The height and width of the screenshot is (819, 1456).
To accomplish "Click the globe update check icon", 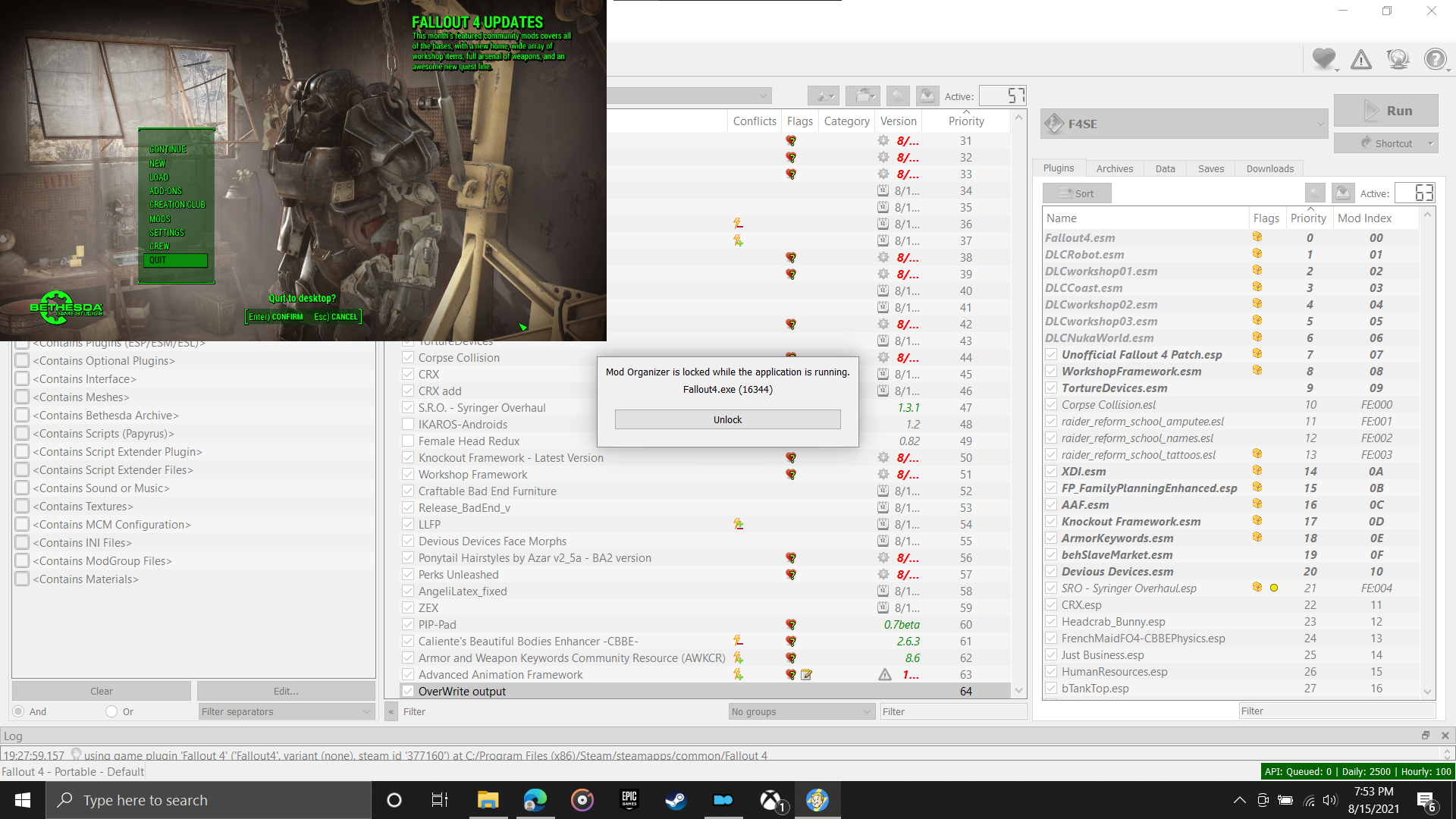I will point(1398,58).
